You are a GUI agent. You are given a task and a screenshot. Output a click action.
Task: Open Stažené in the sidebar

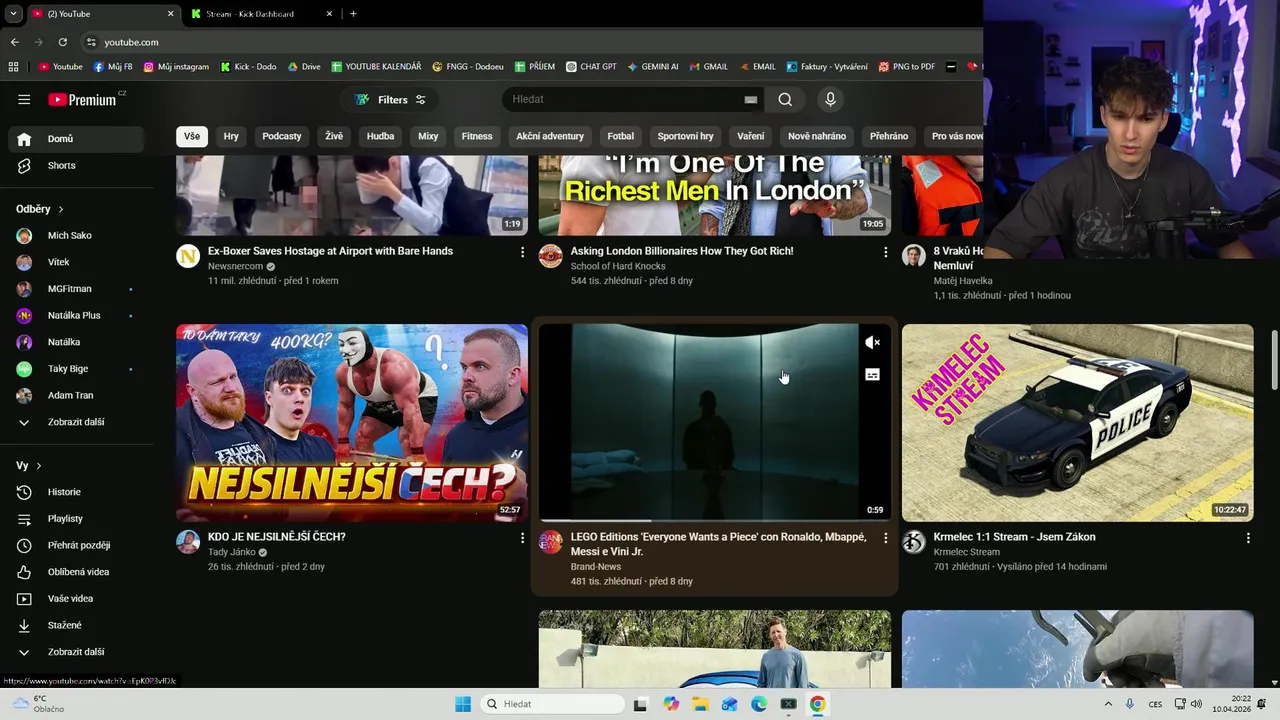coord(76,625)
